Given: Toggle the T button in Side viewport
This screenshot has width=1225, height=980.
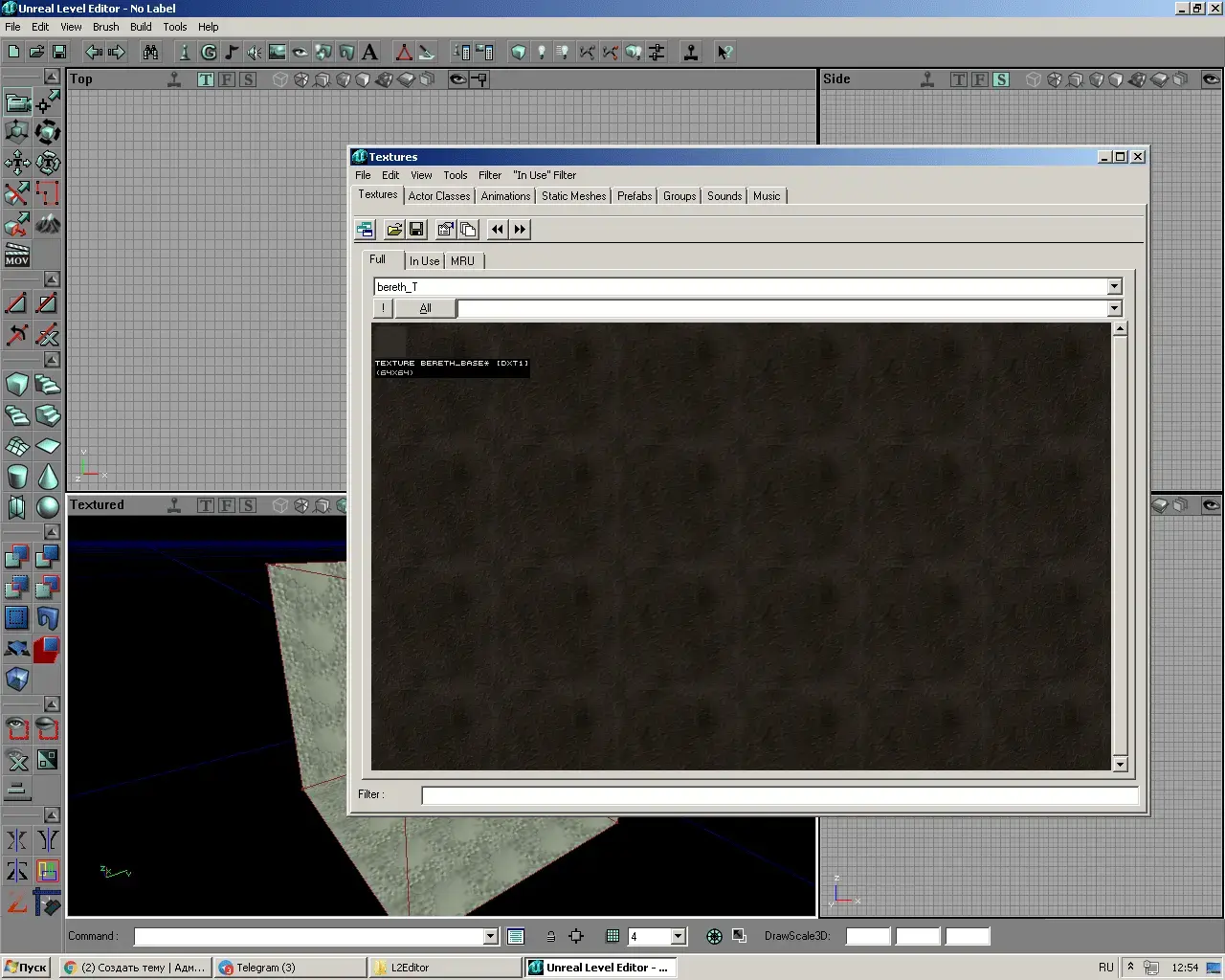Looking at the screenshot, I should coord(959,79).
